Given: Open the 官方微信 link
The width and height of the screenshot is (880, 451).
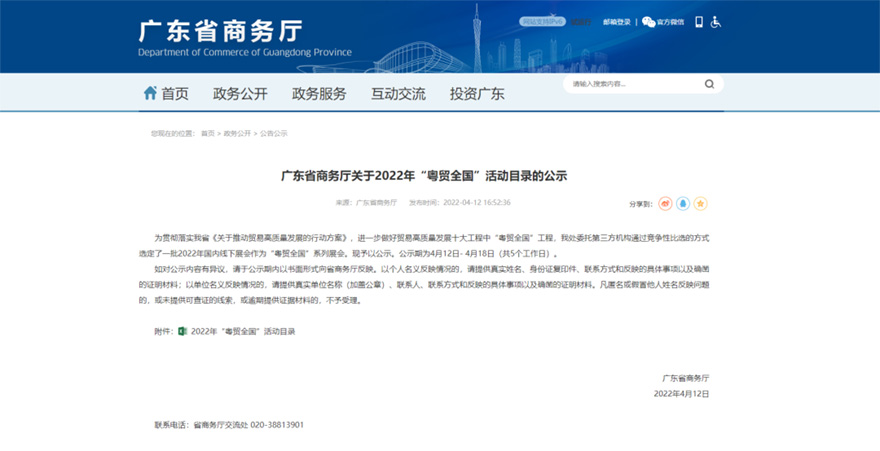Looking at the screenshot, I should pos(671,22).
